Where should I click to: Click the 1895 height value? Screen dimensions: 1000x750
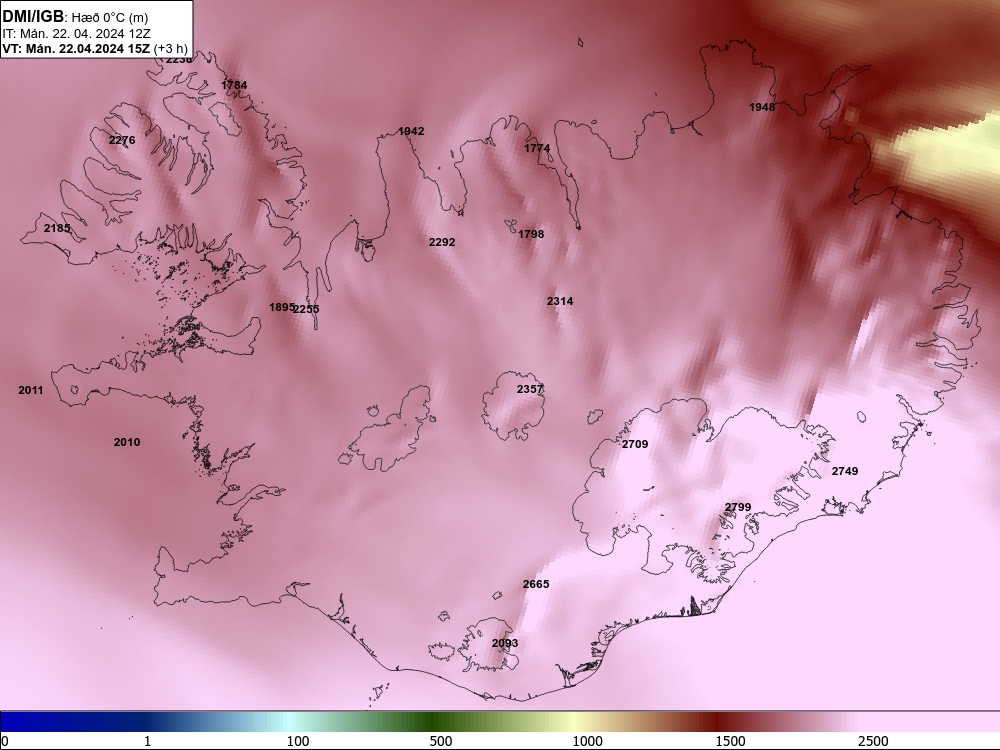[x=281, y=307]
